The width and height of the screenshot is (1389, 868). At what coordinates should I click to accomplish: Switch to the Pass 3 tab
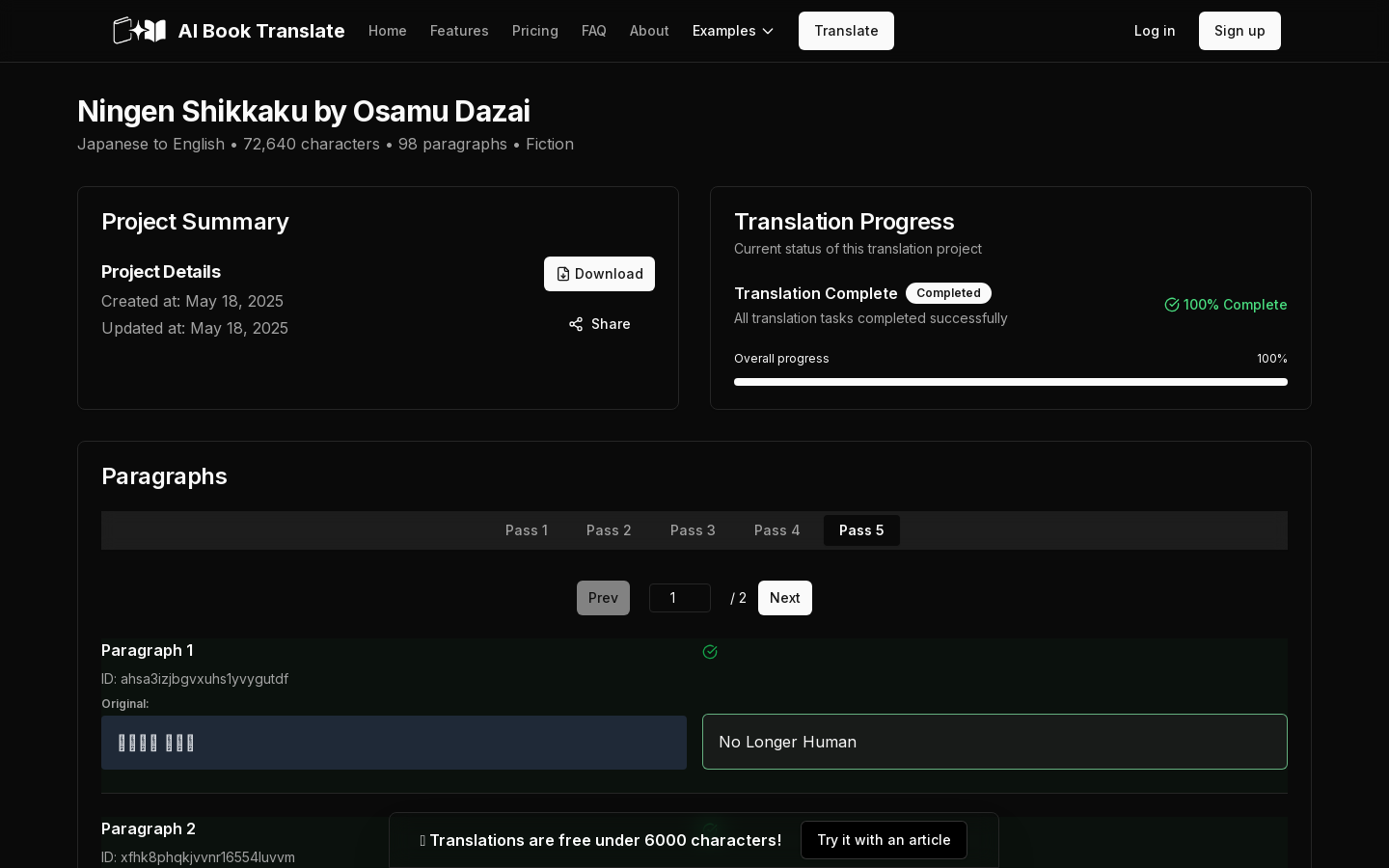point(693,530)
